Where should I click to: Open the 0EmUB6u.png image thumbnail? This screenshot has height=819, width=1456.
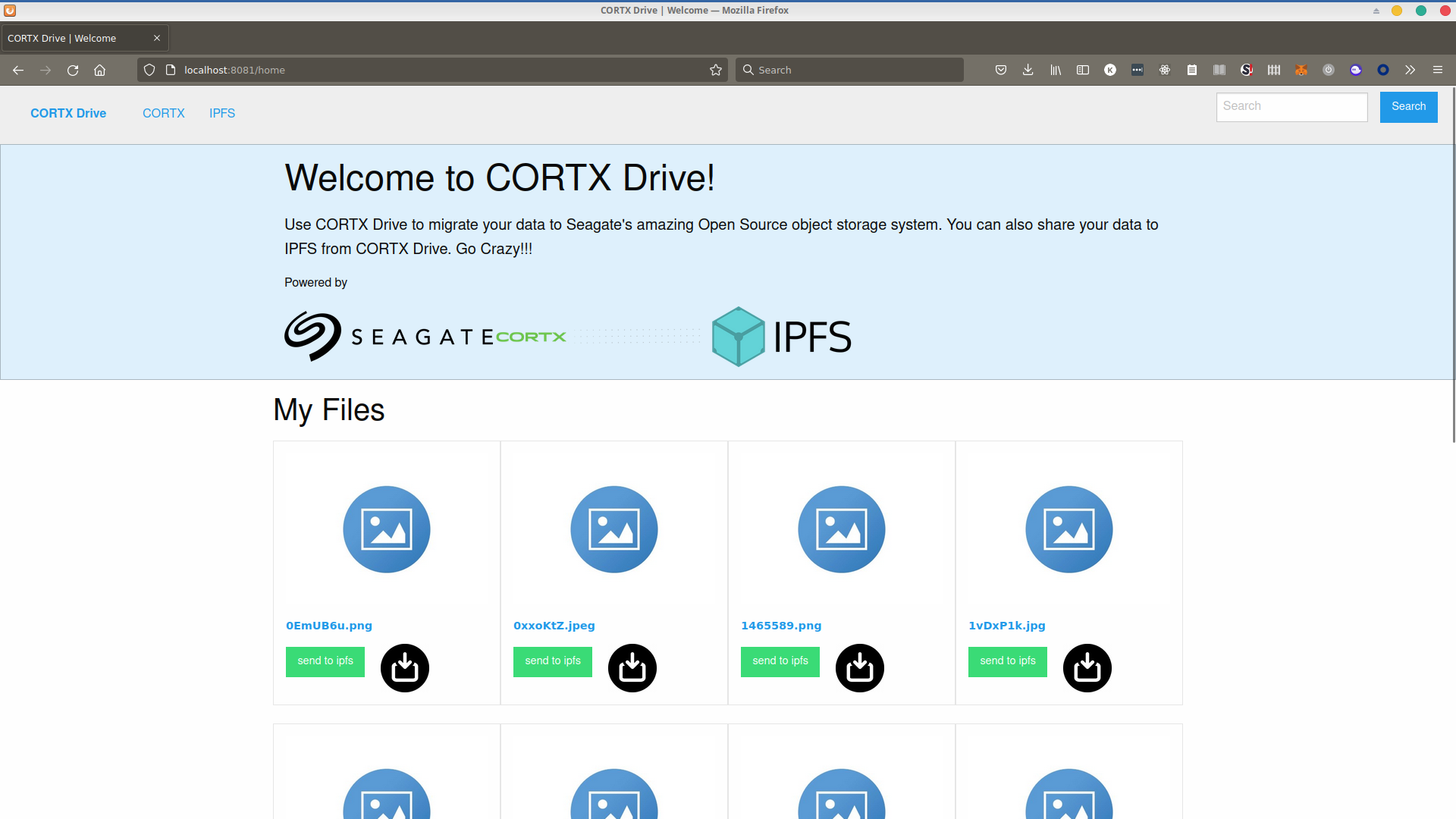pos(386,529)
